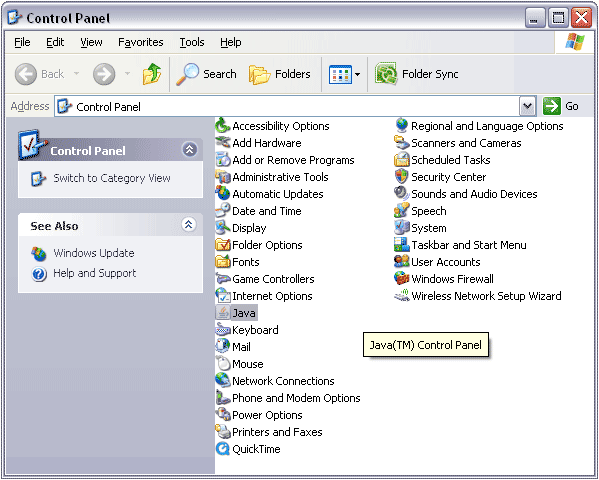Viewport: 599px width, 480px height.
Task: Go up one folder level
Action: pyautogui.click(x=152, y=74)
